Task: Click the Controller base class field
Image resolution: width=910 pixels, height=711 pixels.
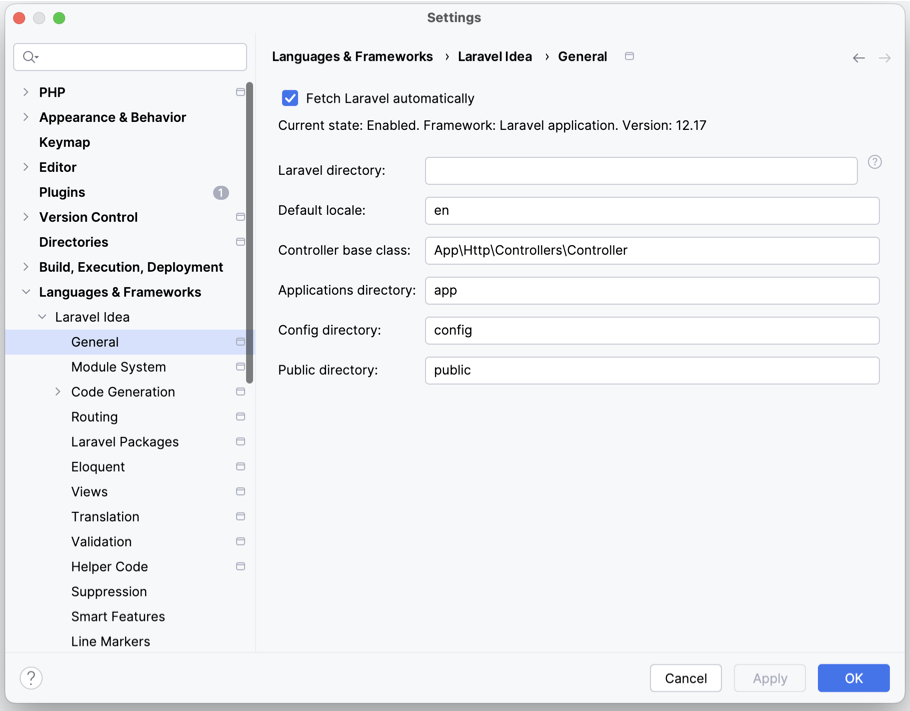Action: coord(652,251)
